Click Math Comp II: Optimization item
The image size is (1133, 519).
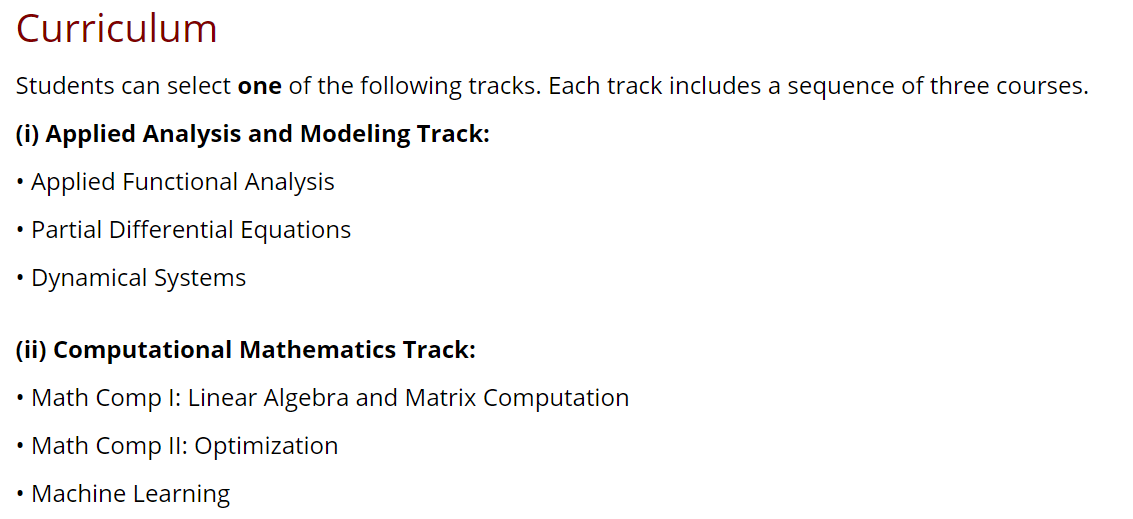click(x=184, y=446)
